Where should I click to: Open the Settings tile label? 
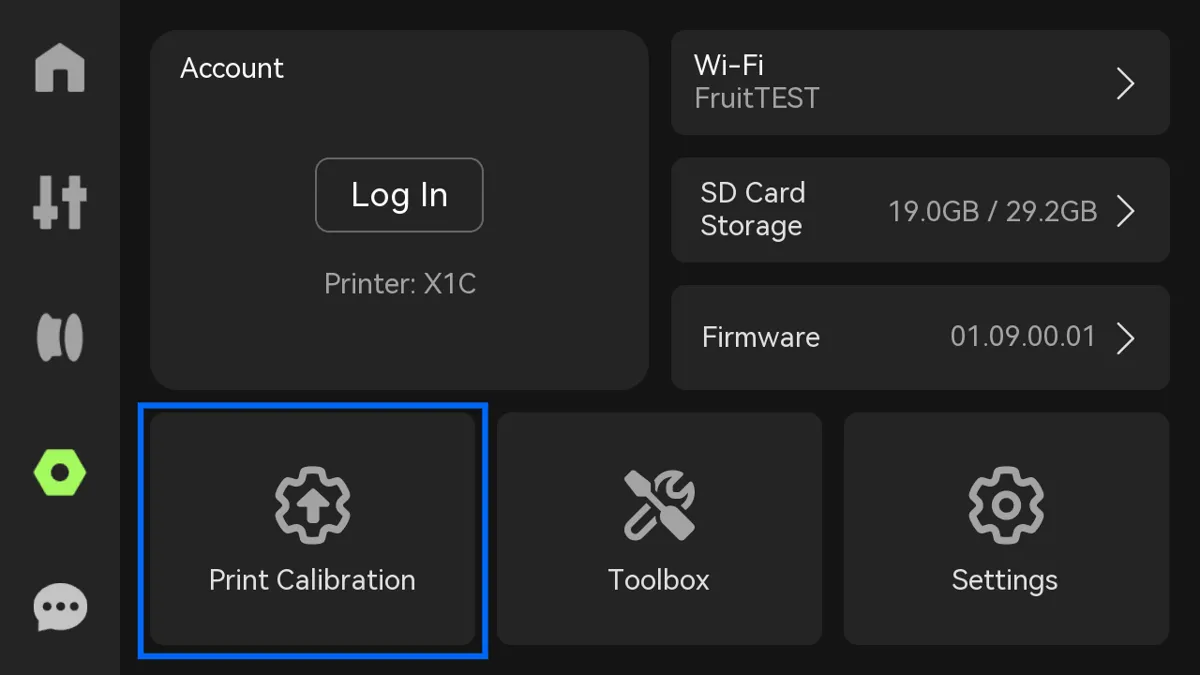coord(1005,580)
